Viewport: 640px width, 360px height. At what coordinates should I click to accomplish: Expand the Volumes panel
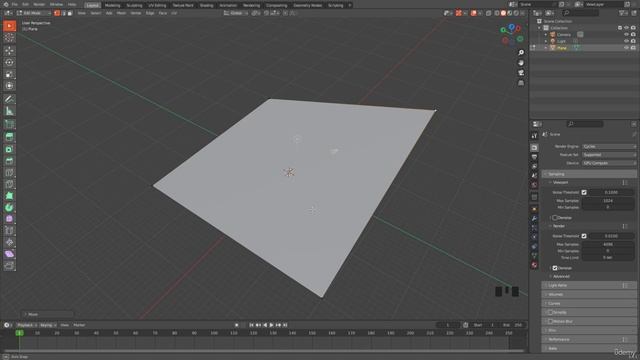point(589,294)
